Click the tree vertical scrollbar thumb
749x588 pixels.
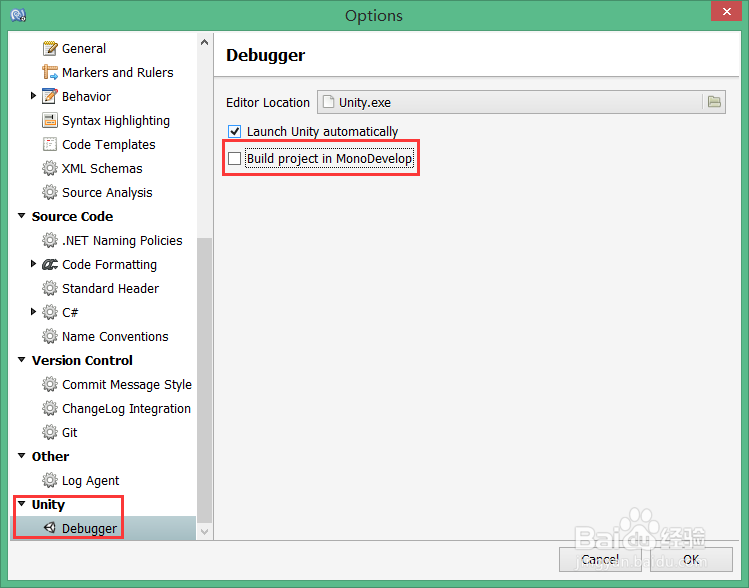pyautogui.click(x=204, y=380)
